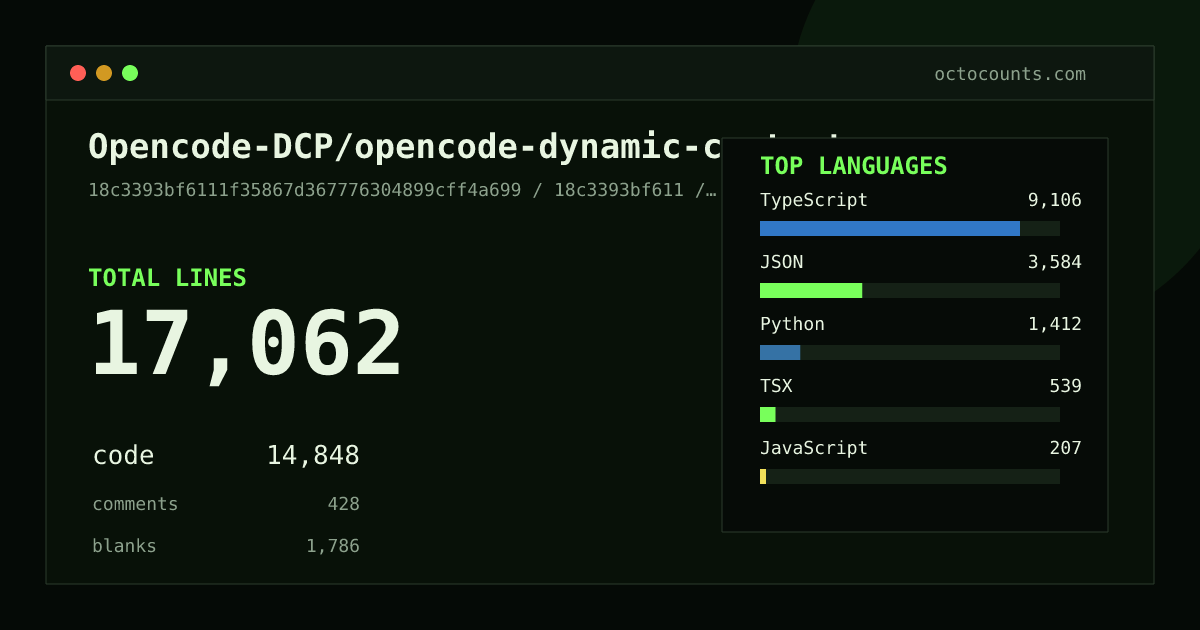Viewport: 1200px width, 630px height.
Task: Click the red close window dot
Action: (78, 73)
